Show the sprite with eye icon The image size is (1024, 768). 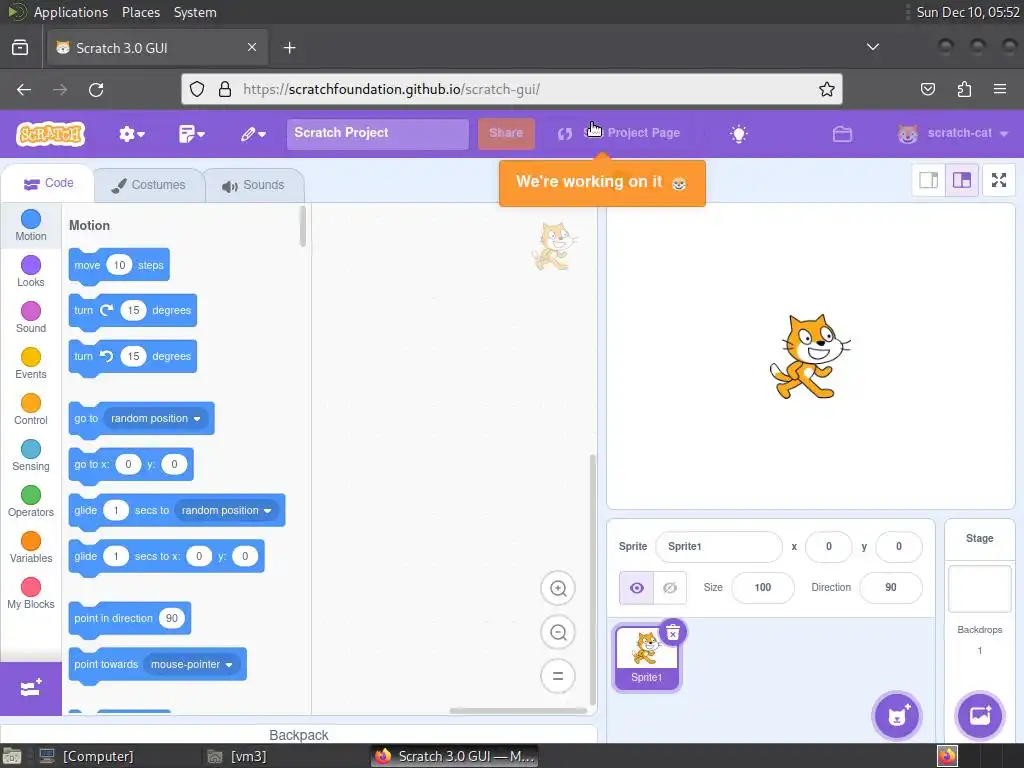click(636, 588)
